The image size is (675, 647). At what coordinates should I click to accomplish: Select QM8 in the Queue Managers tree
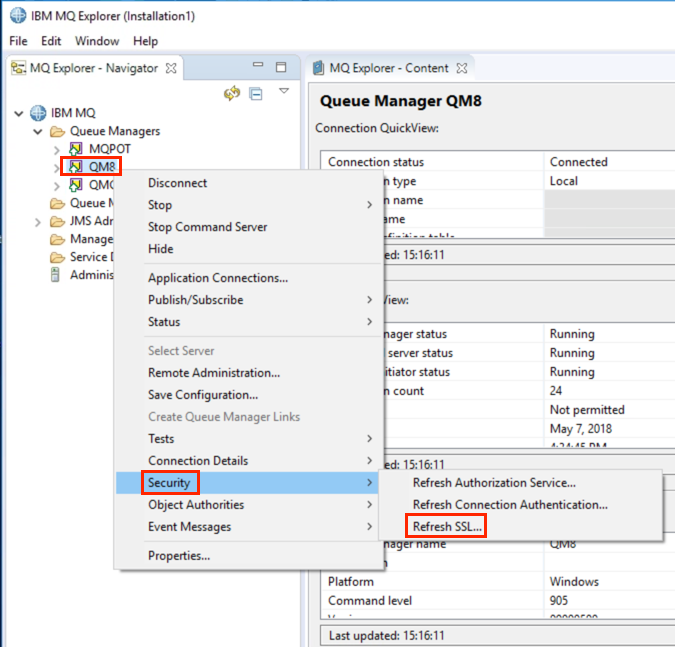102,167
